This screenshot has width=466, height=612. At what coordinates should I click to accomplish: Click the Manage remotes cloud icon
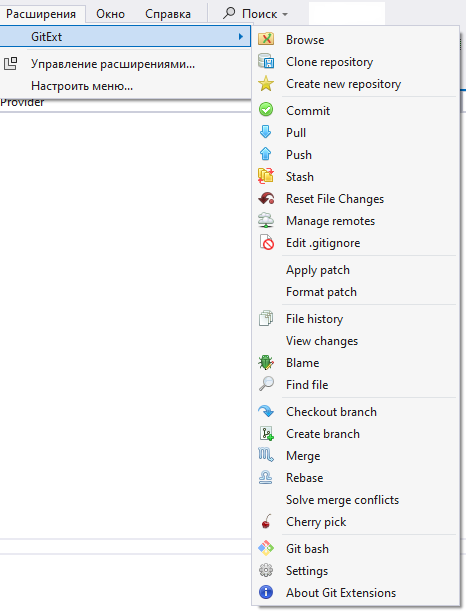(x=266, y=221)
